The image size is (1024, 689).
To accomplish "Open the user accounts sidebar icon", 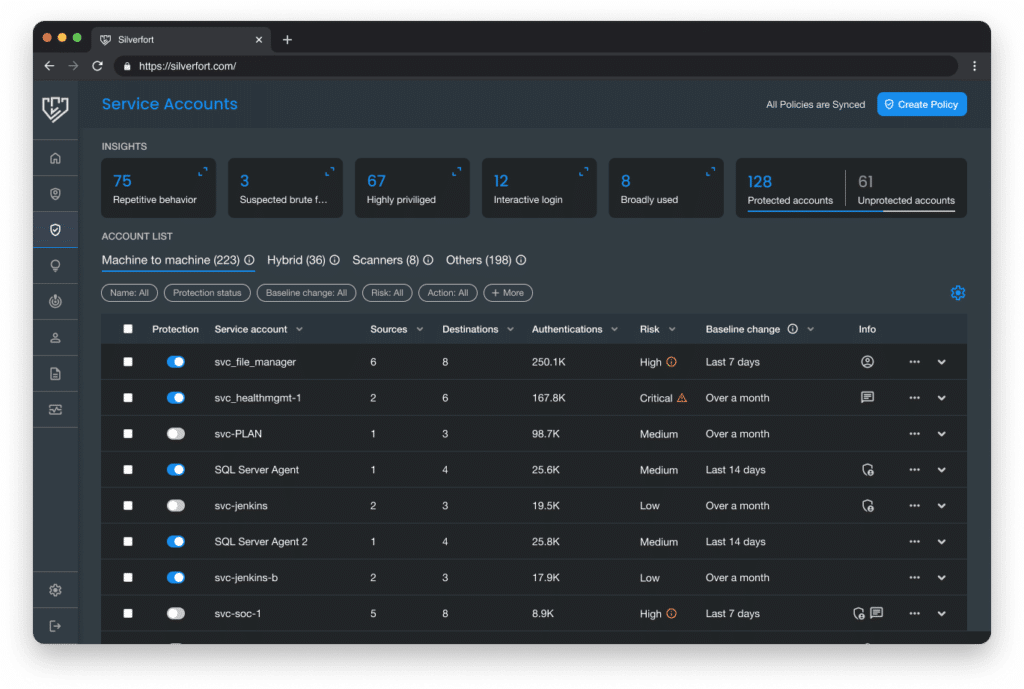I will (55, 337).
